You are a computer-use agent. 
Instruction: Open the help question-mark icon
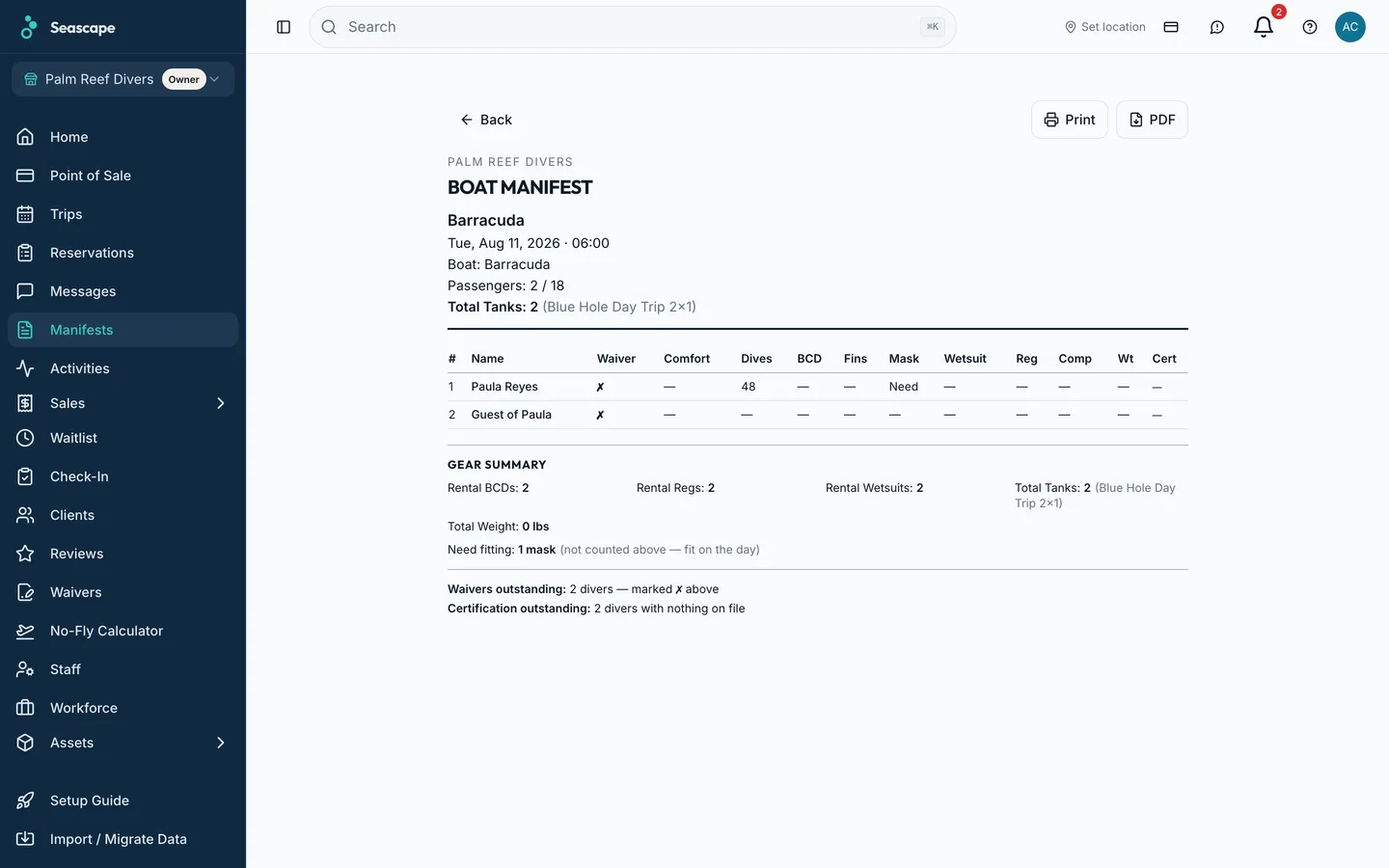(1310, 27)
